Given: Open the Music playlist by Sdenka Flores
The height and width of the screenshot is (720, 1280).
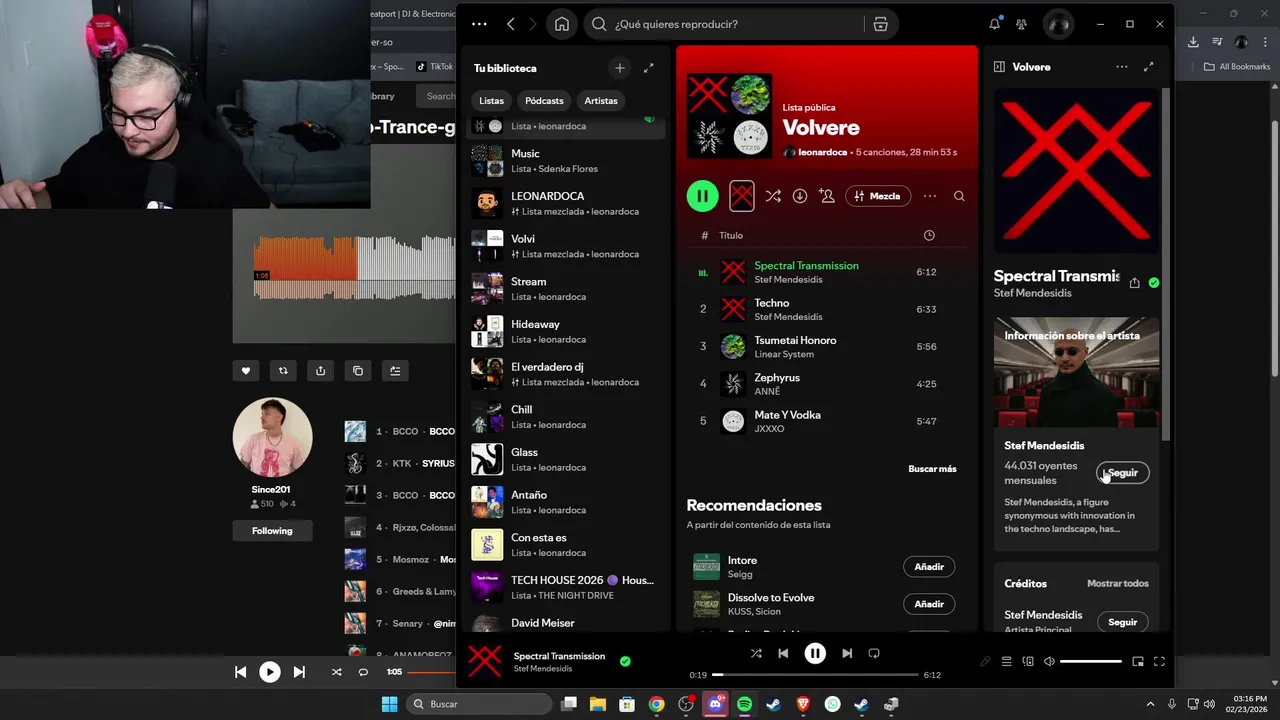Looking at the screenshot, I should click(567, 160).
